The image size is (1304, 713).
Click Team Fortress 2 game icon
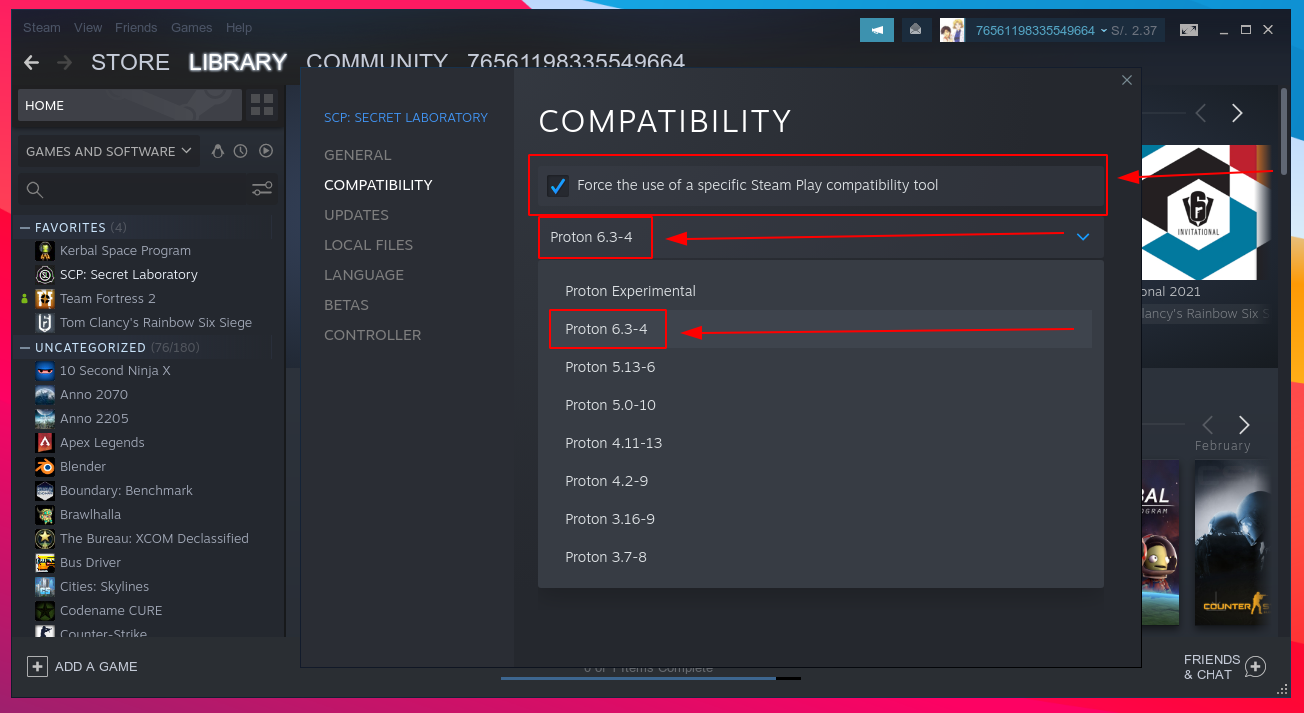point(45,298)
